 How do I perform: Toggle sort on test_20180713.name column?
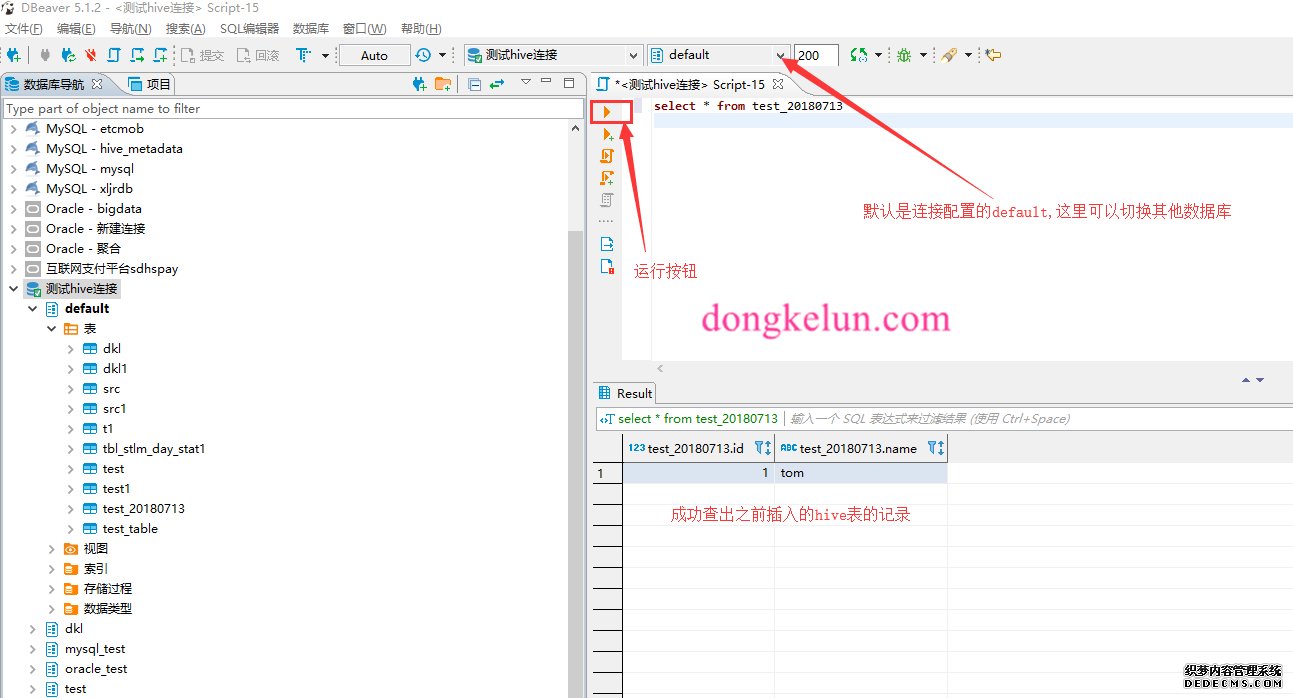(935, 448)
